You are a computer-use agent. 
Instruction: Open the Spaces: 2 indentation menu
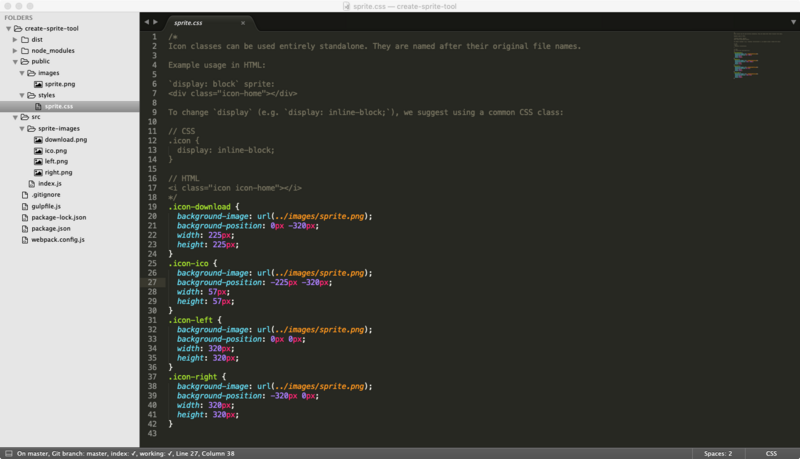coord(716,453)
